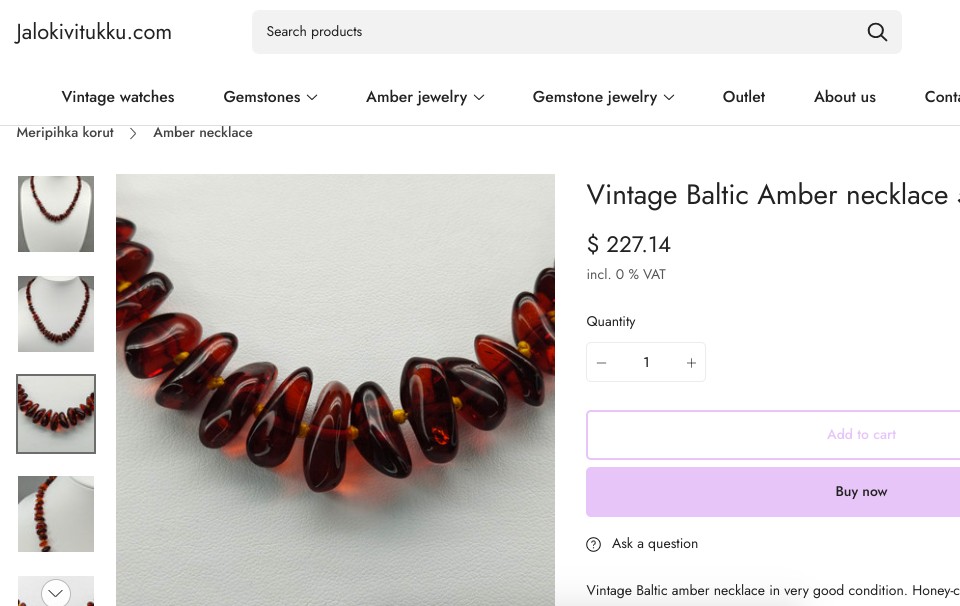The image size is (960, 606).
Task: Click the question mark help icon
Action: [594, 544]
